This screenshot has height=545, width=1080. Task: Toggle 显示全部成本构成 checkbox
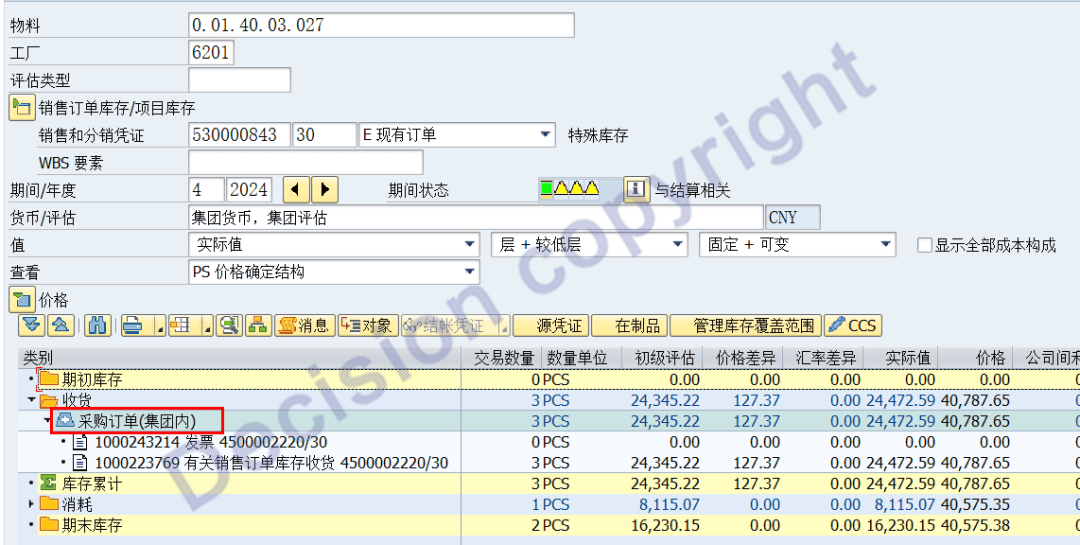(x=925, y=245)
